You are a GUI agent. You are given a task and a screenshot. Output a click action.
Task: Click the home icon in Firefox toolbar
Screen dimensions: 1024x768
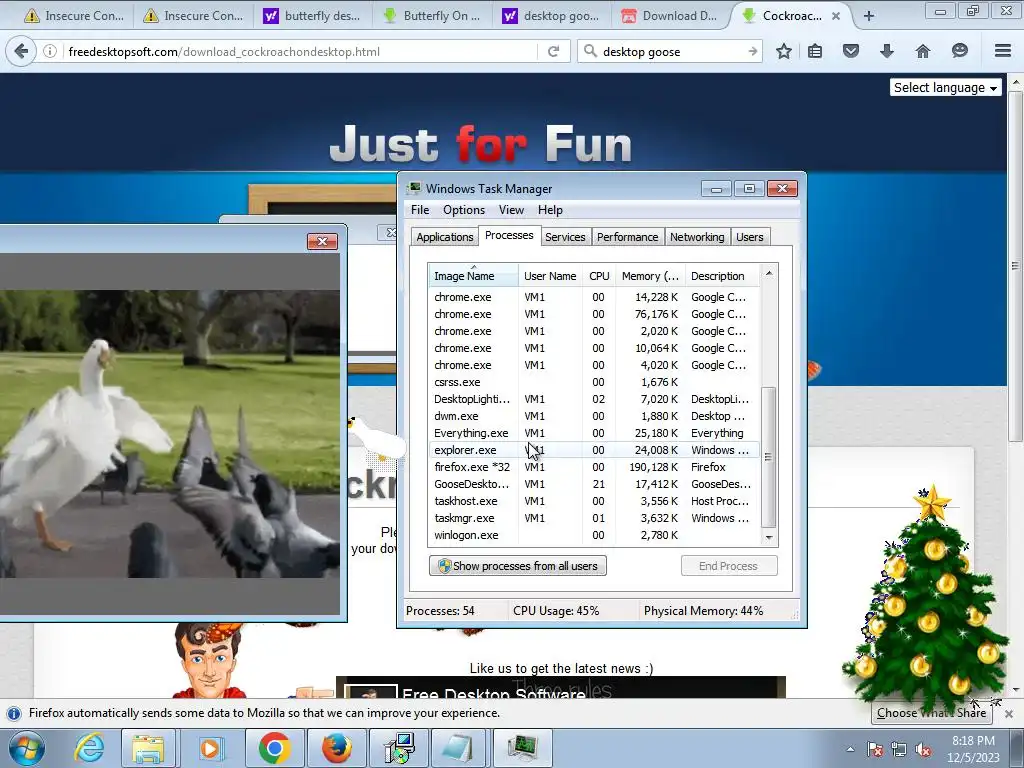tap(923, 51)
